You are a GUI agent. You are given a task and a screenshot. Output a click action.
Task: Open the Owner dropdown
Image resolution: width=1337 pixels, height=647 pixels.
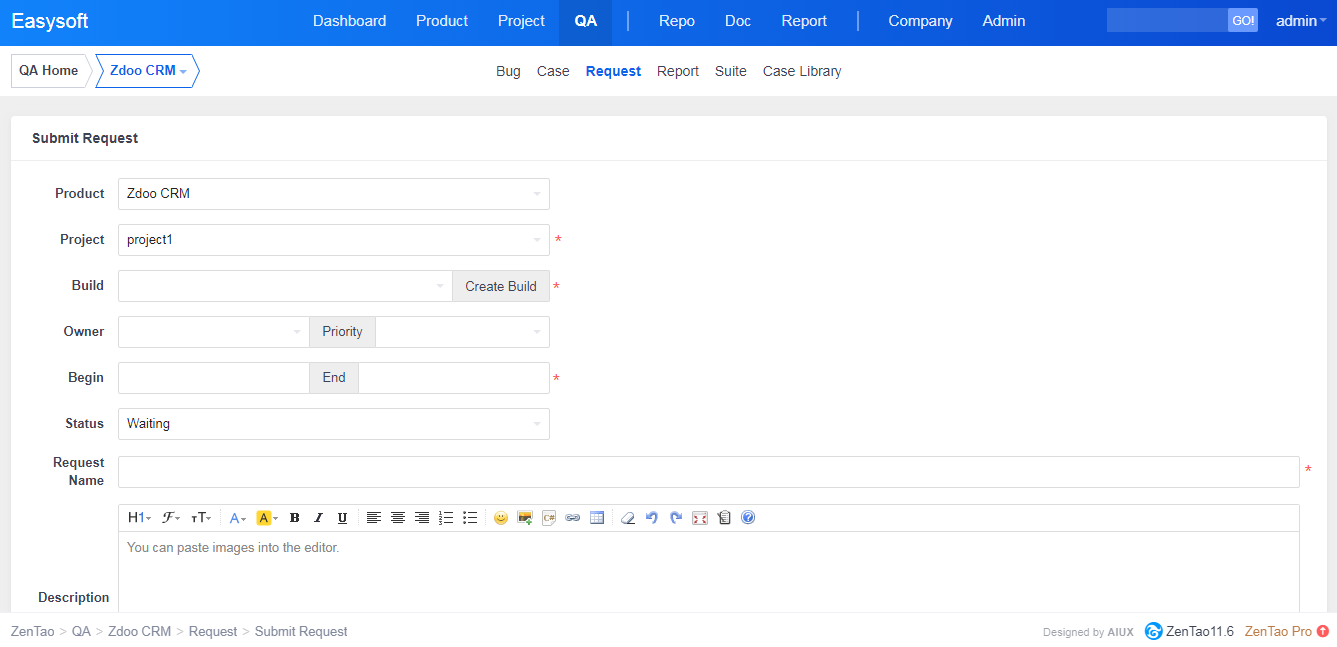click(x=214, y=332)
